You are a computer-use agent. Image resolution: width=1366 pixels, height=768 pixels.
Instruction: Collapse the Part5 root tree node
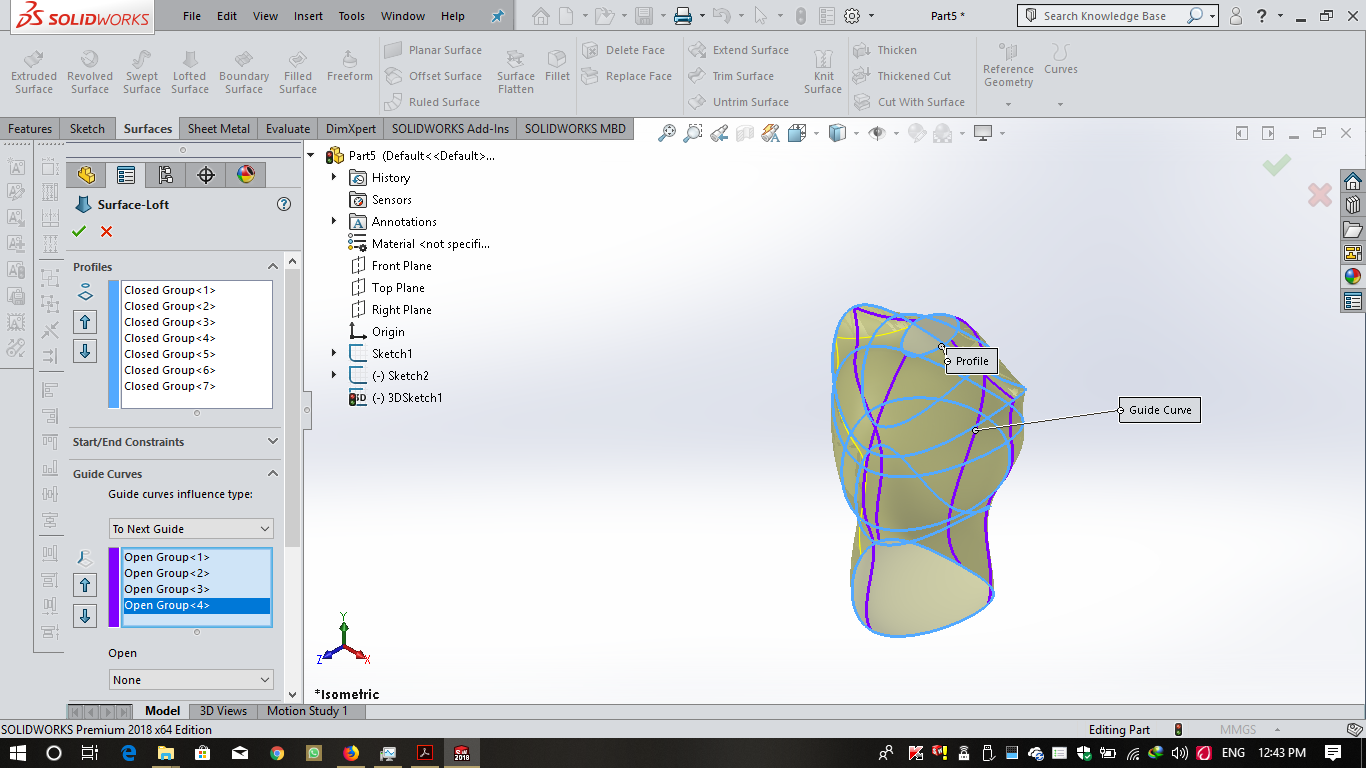(311, 155)
